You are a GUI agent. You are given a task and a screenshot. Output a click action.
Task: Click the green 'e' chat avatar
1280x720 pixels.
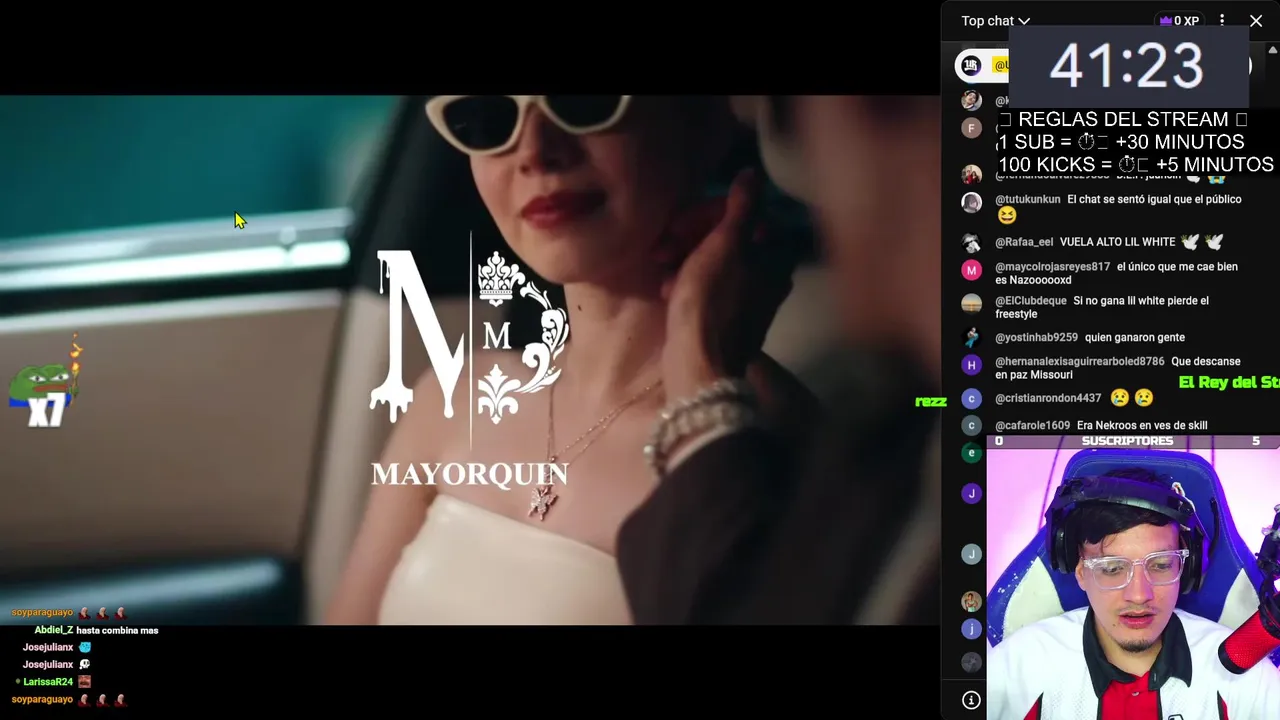[x=971, y=453]
